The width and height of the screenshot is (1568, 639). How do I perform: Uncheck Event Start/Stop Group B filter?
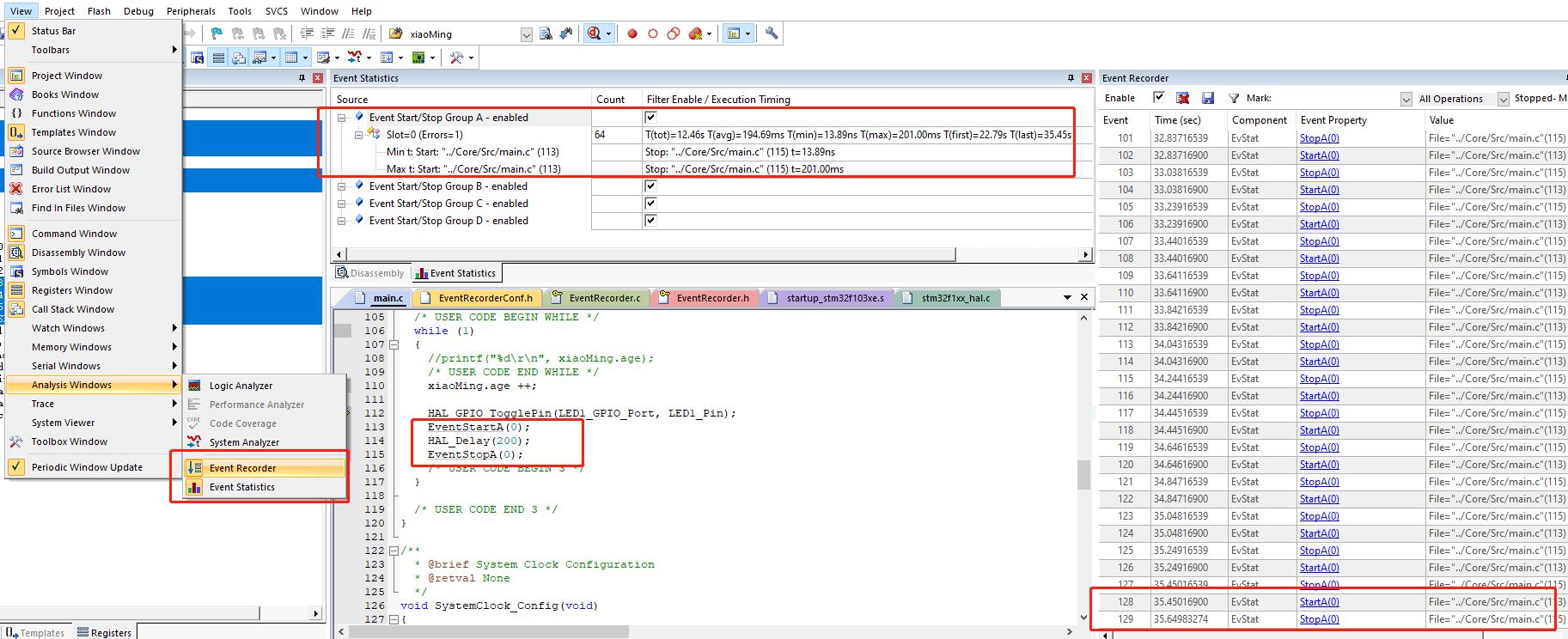click(650, 186)
